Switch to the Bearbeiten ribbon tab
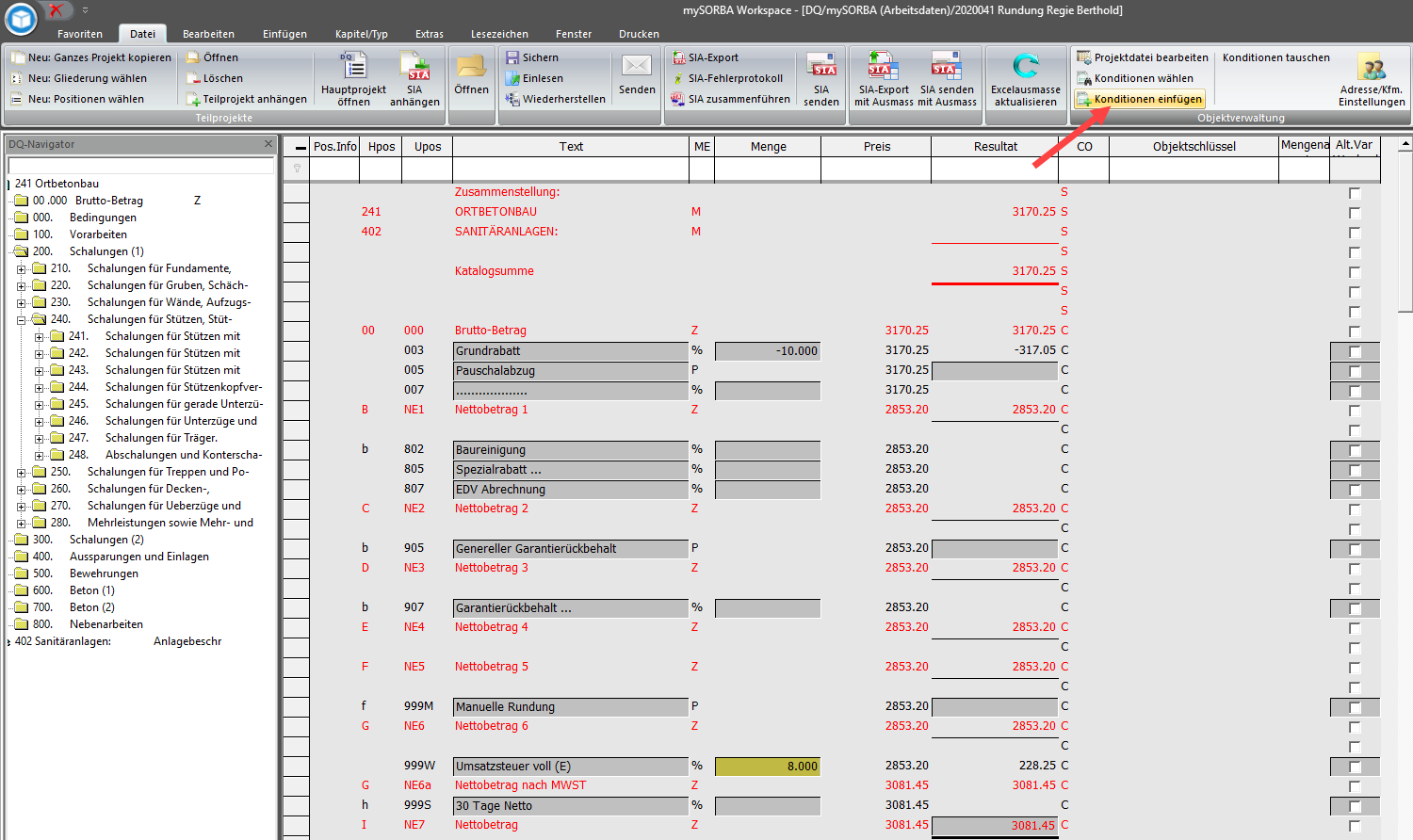The height and width of the screenshot is (840, 1413). point(208,34)
